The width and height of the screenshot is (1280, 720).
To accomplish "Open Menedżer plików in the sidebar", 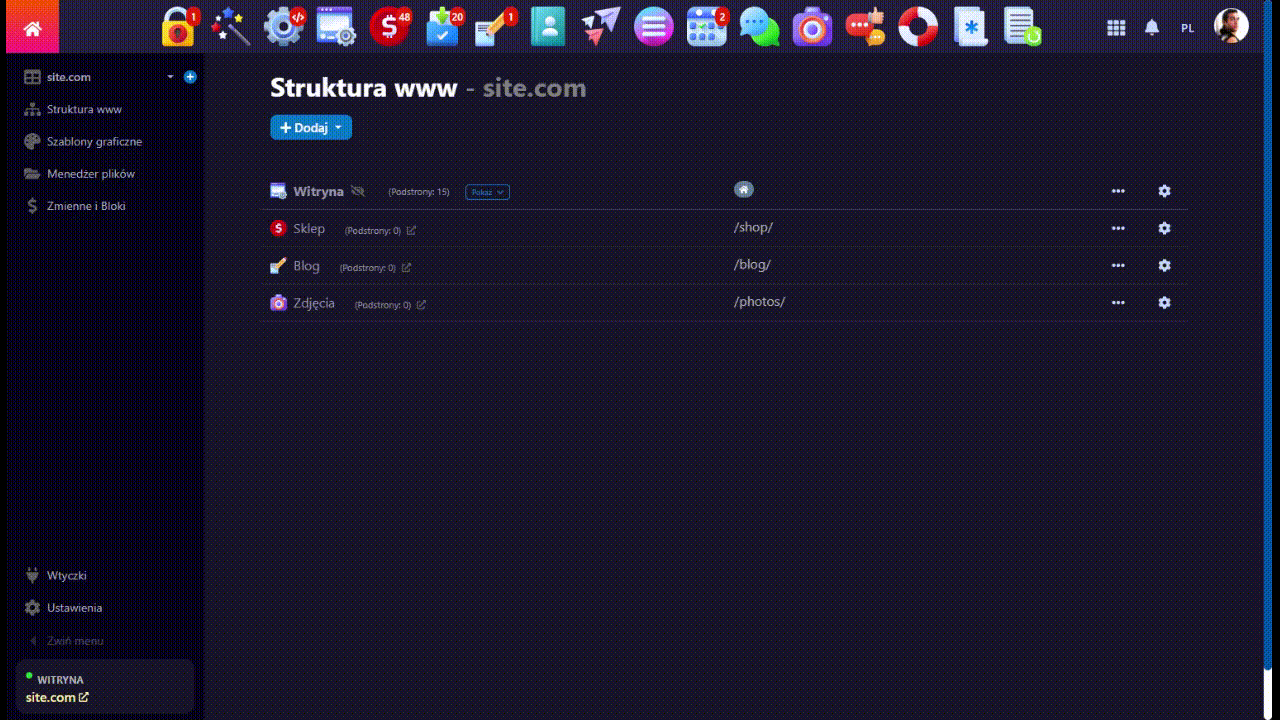I will (90, 174).
